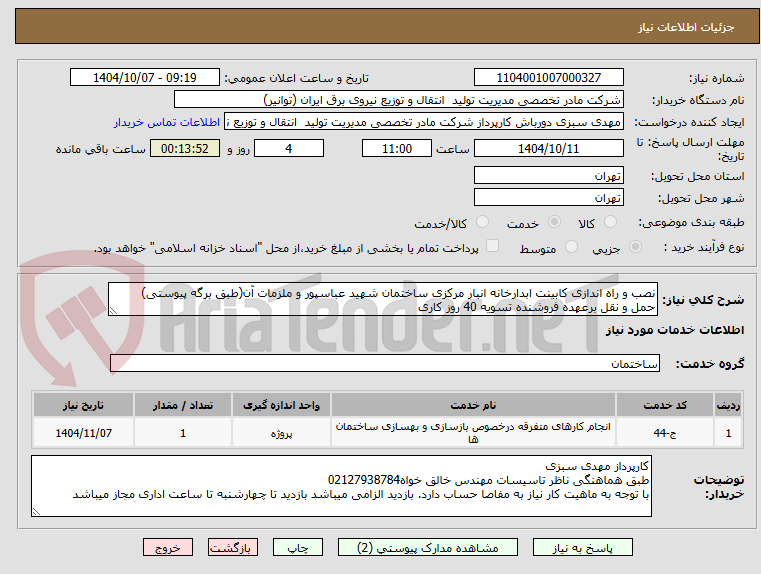Click the چاپ print button
The image size is (761, 574).
[298, 547]
